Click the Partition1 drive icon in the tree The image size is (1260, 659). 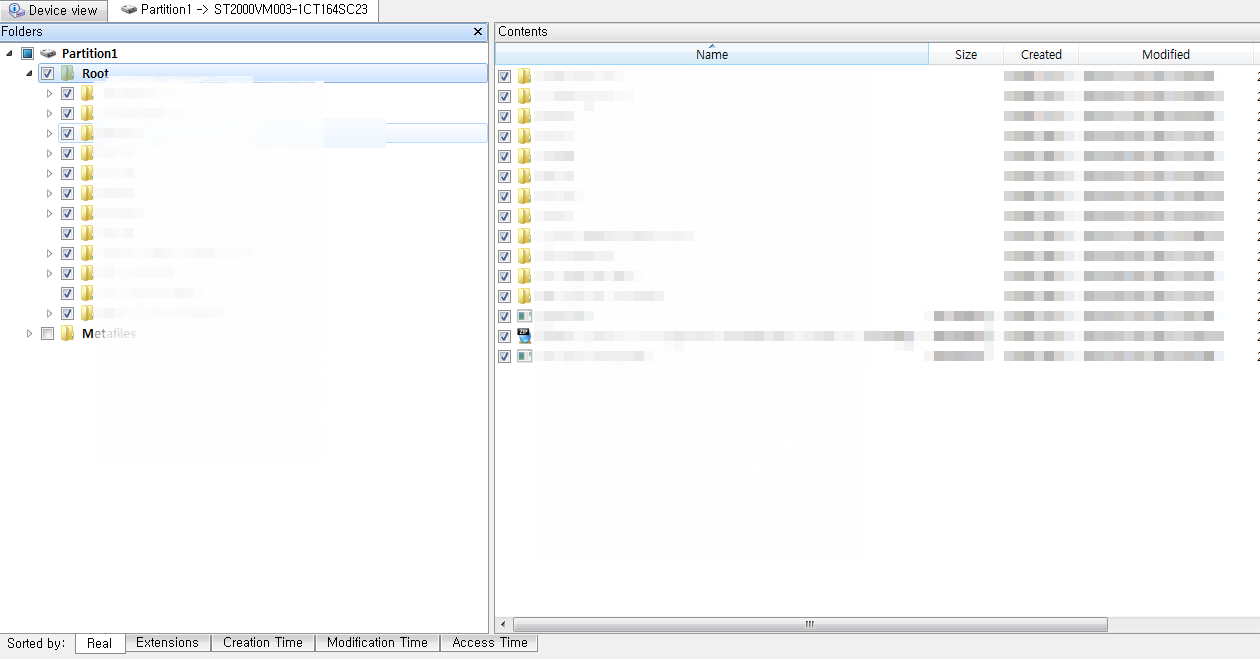[48, 53]
